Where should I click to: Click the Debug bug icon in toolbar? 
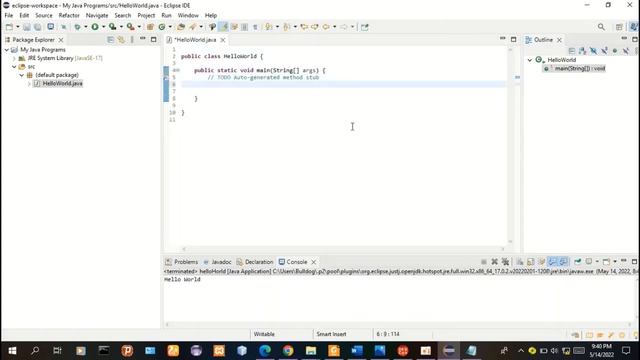click(77, 27)
